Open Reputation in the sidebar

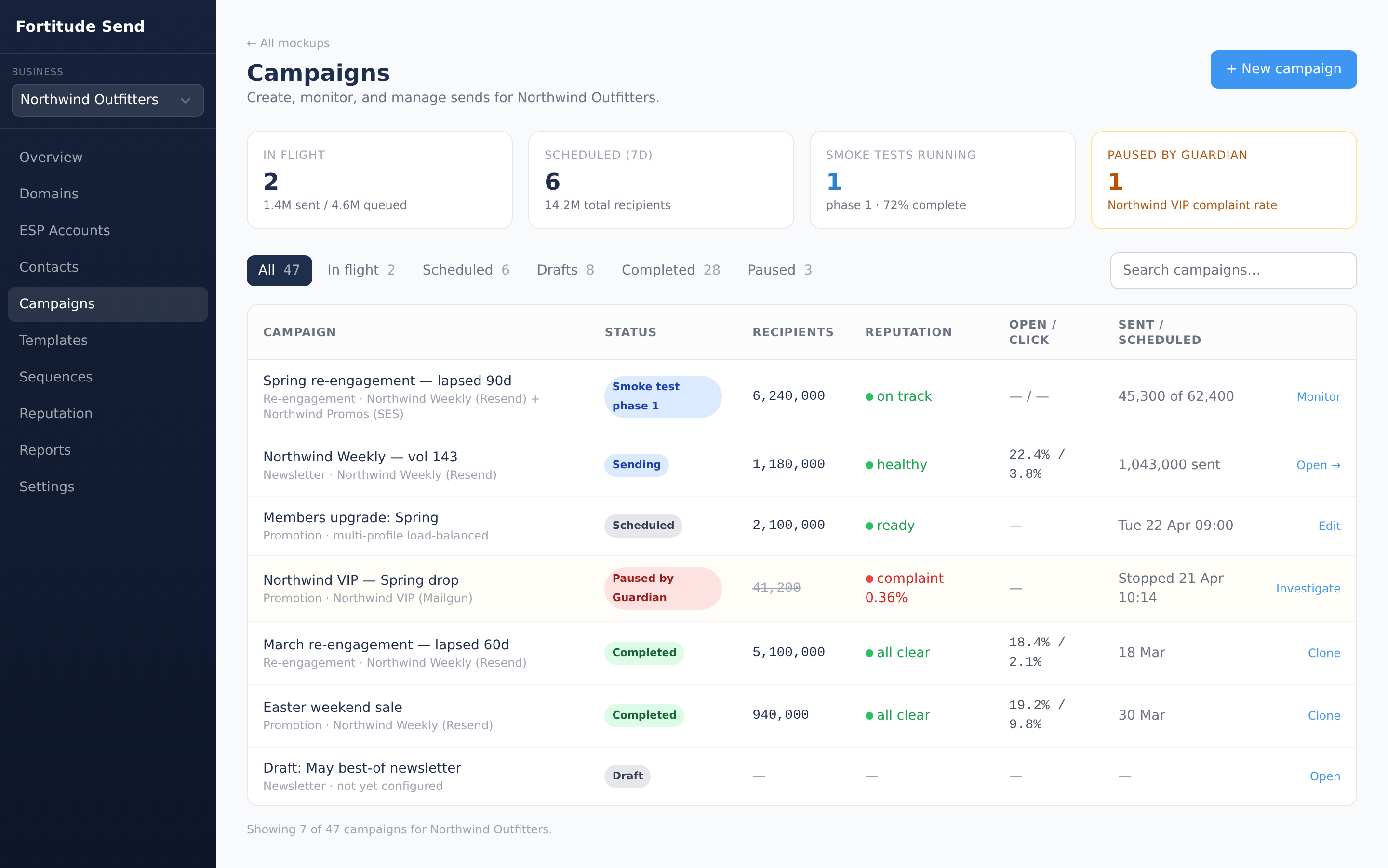pos(107,414)
